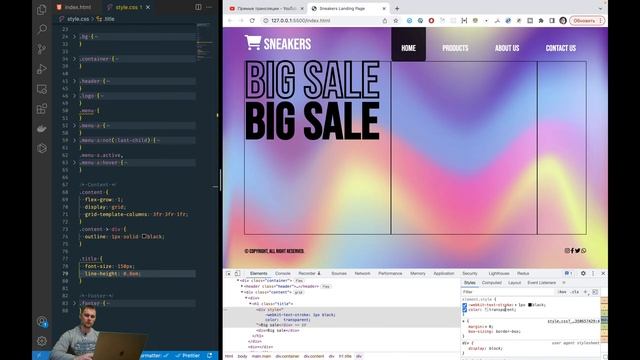Click the PRODUCTS navigation link
This screenshot has width=640, height=360.
click(x=455, y=48)
